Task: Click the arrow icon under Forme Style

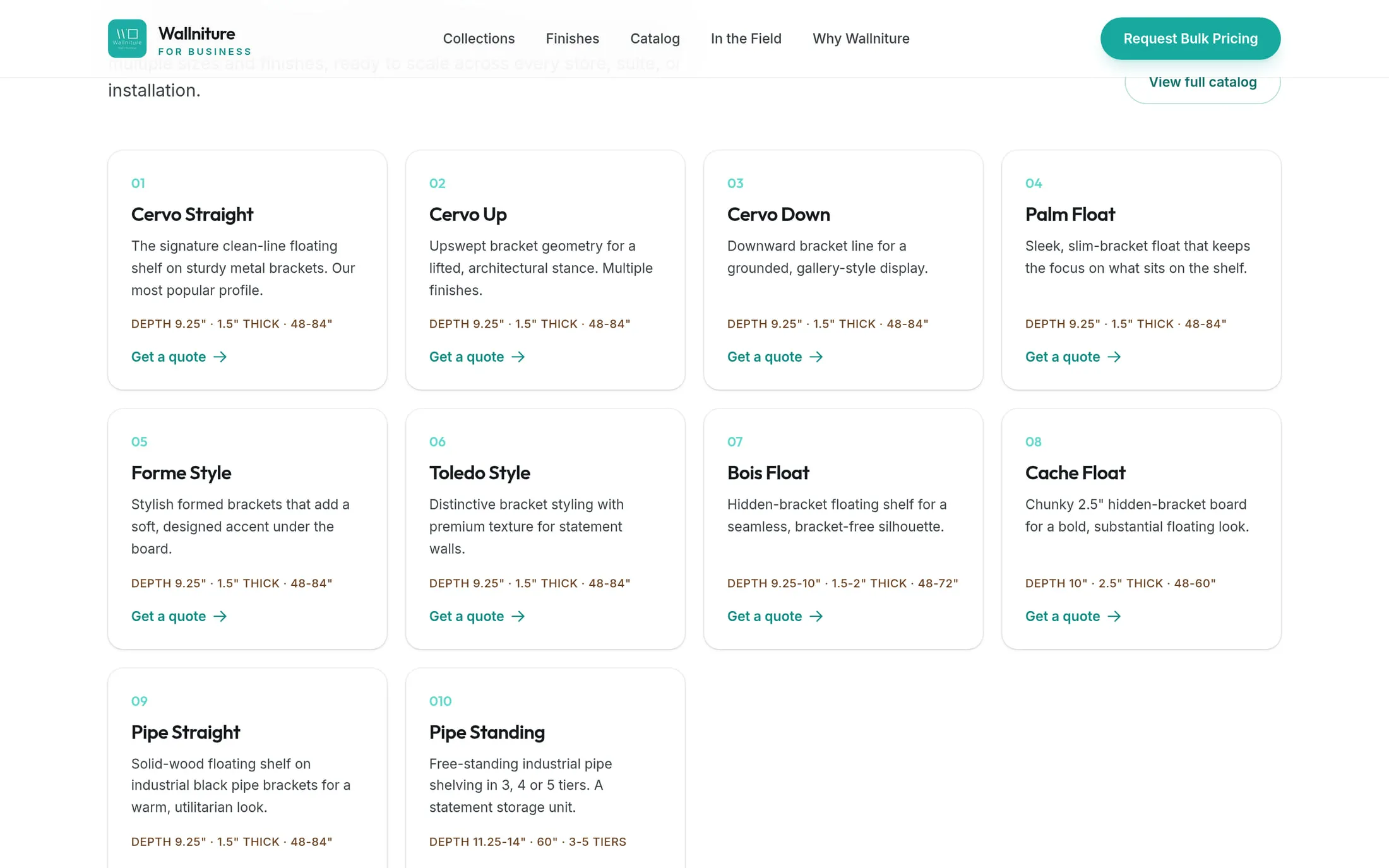Action: click(x=220, y=617)
